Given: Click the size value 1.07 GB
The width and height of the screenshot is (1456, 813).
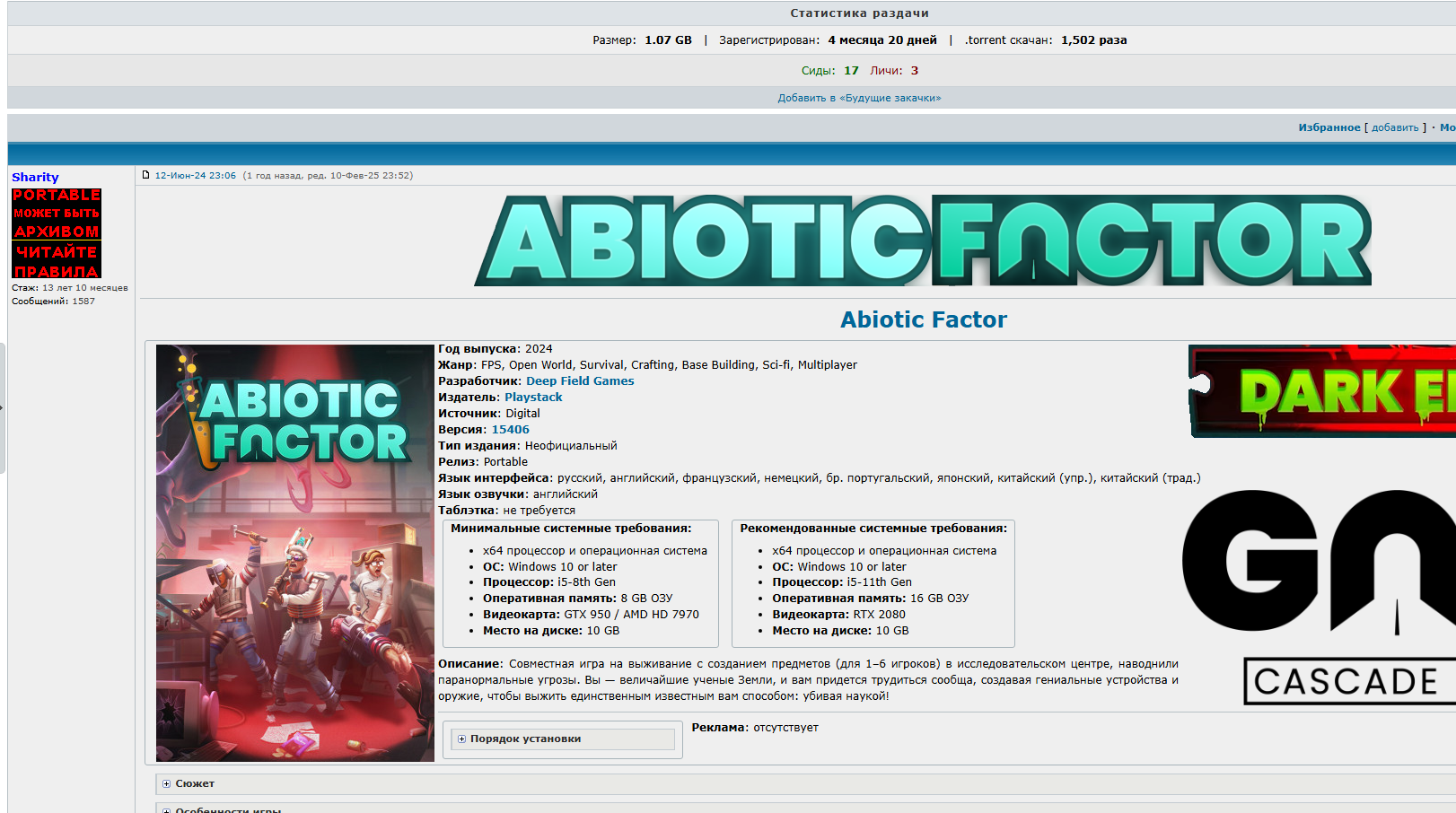Looking at the screenshot, I should [668, 40].
